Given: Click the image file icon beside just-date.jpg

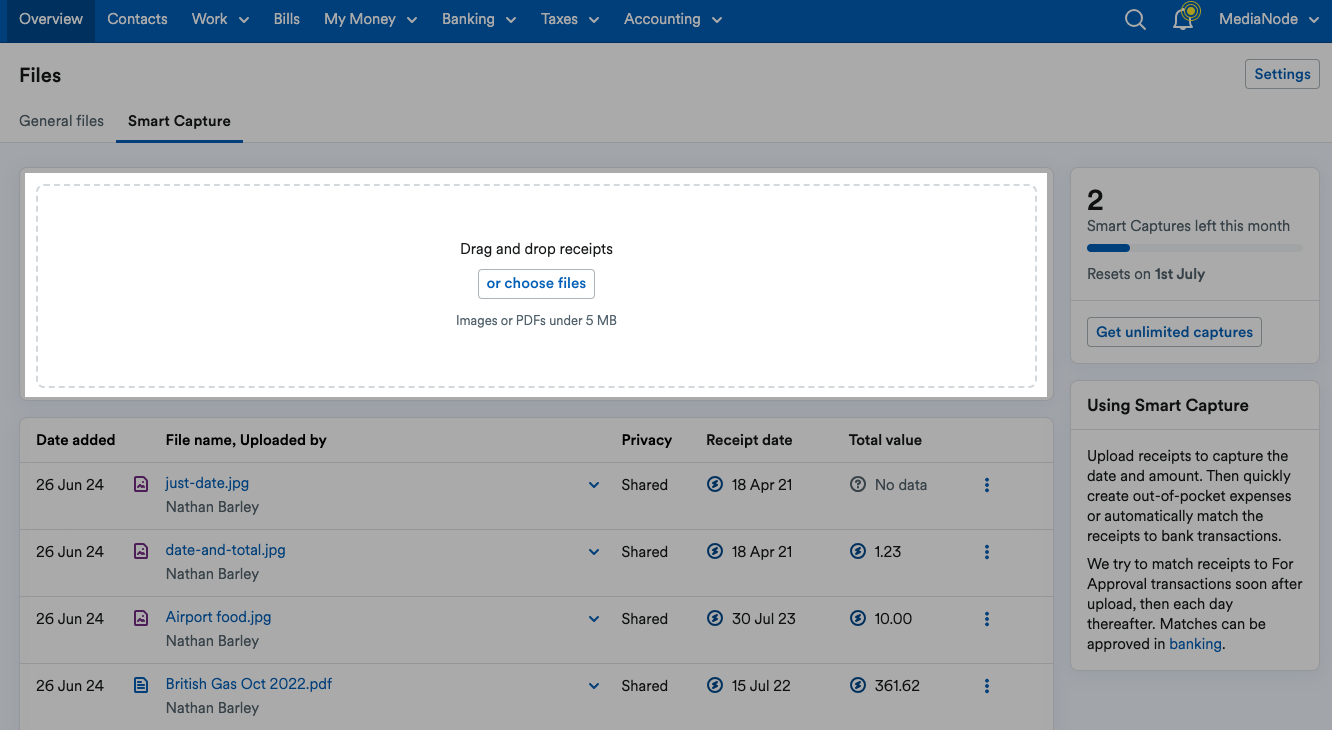Looking at the screenshot, I should coord(140,483).
